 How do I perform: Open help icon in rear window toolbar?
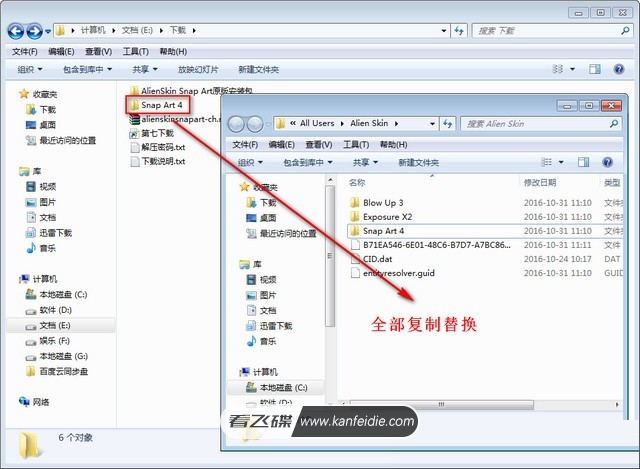point(619,69)
